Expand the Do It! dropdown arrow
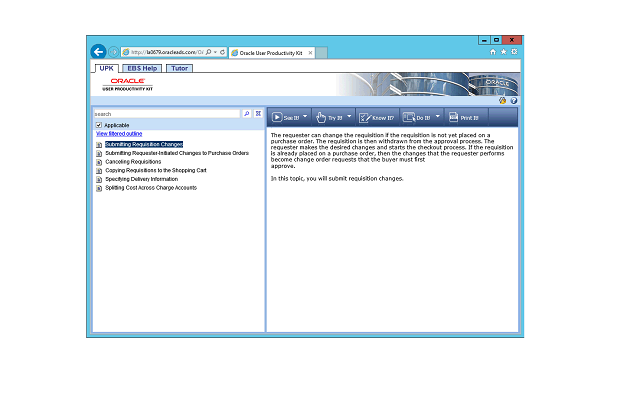This screenshot has width=640, height=405. tap(438, 117)
